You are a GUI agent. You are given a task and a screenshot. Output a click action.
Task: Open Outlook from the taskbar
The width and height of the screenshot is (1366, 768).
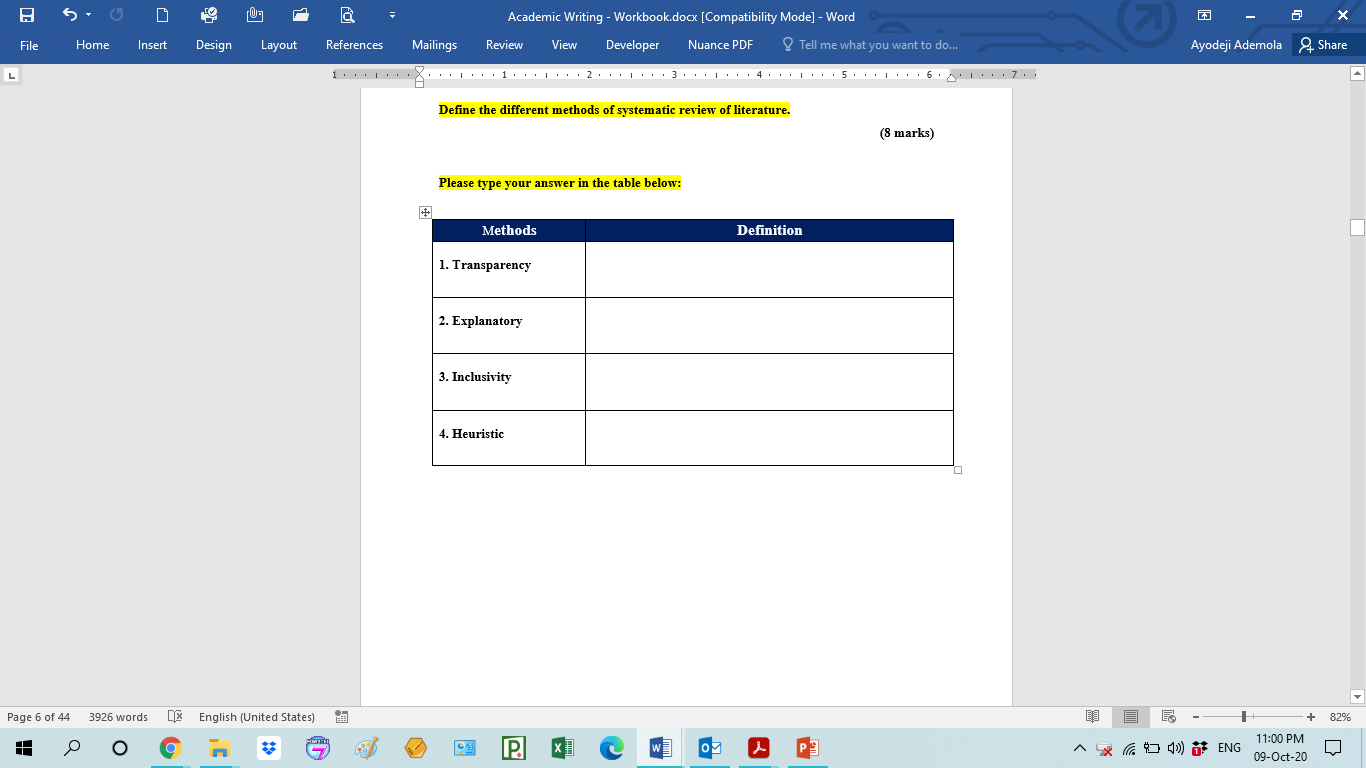tap(709, 747)
